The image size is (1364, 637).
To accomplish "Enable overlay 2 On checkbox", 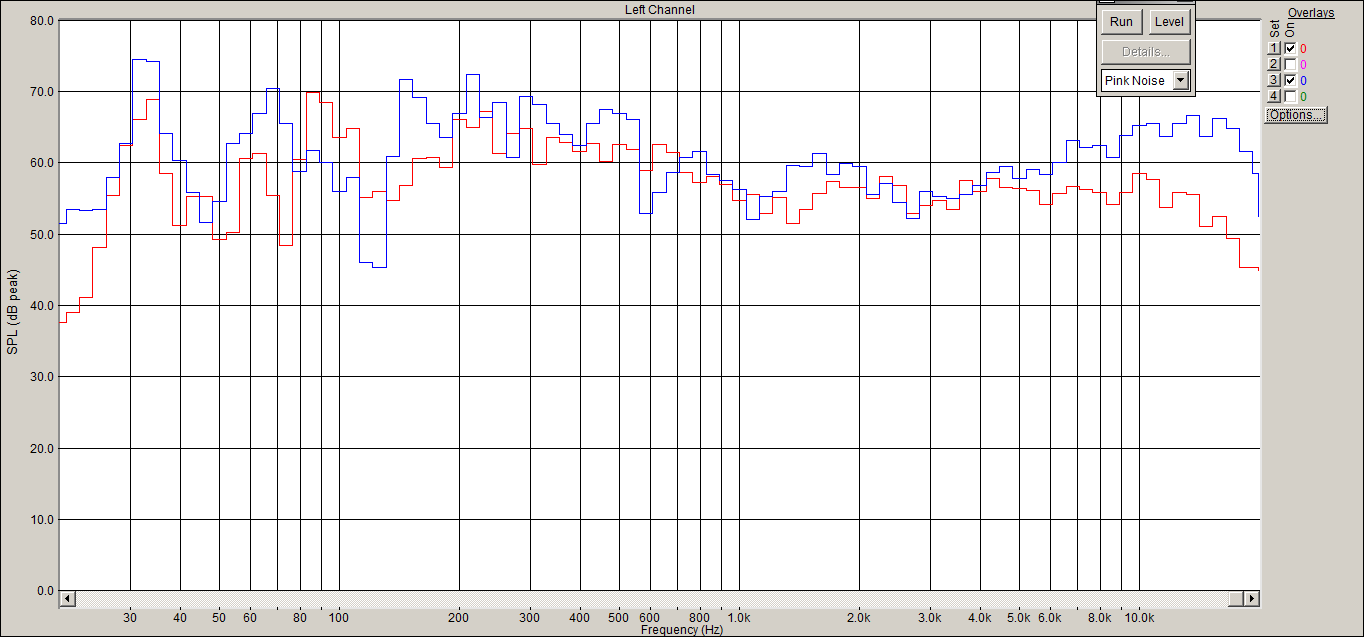I will (1290, 64).
